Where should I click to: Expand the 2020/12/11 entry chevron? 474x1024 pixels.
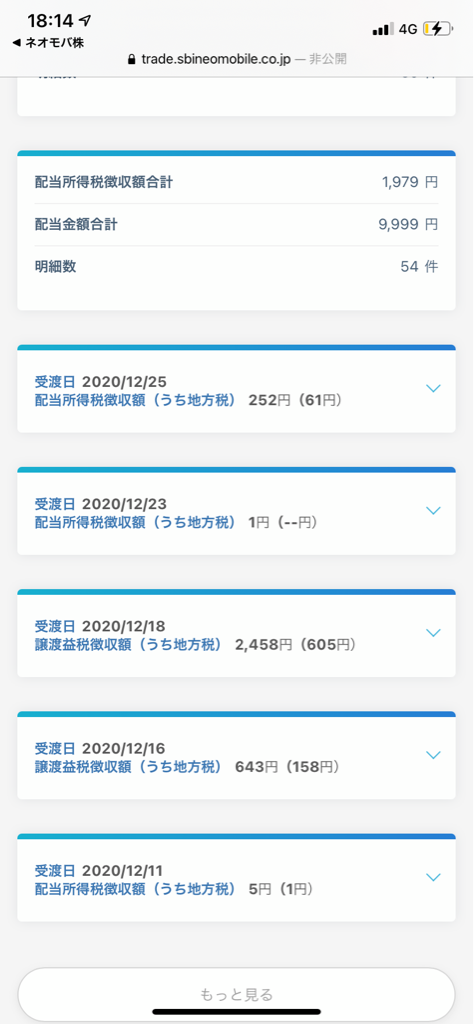433,877
